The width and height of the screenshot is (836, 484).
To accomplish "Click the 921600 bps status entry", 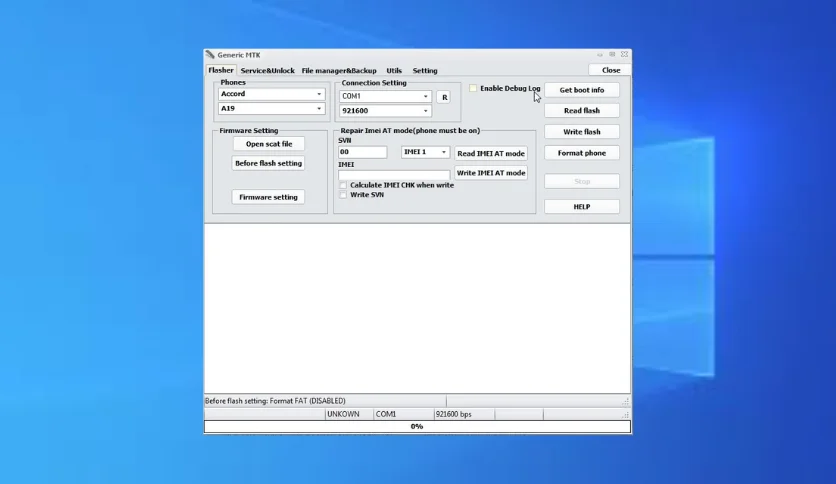I will [x=464, y=414].
